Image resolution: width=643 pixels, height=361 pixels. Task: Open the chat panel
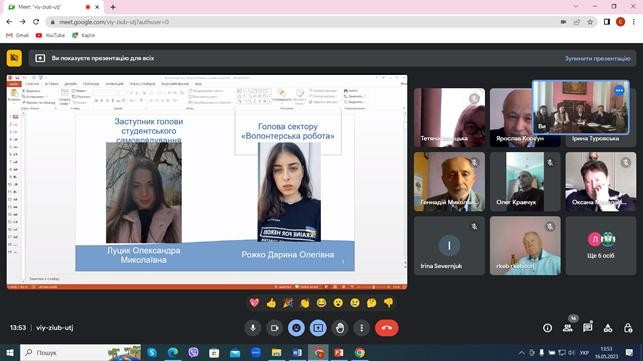coord(588,328)
